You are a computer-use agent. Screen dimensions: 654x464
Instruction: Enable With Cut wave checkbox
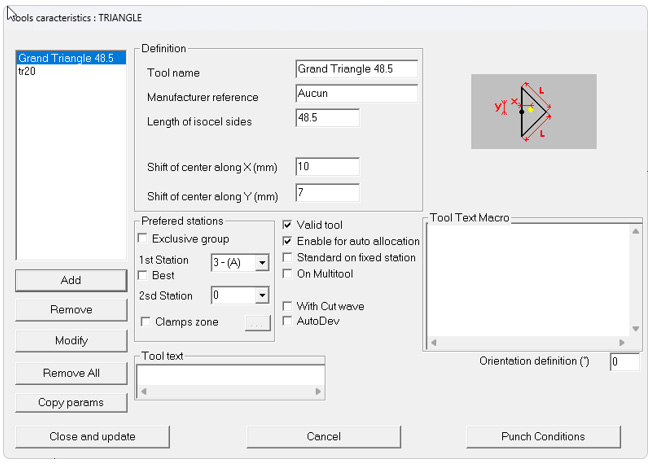287,306
